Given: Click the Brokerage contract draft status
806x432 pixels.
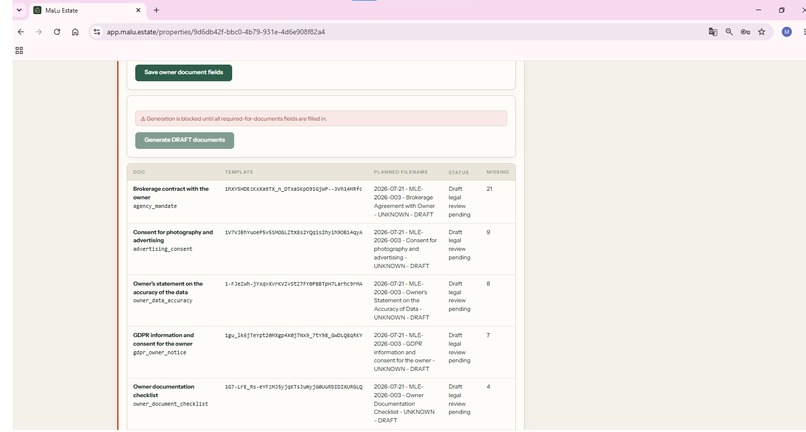Looking at the screenshot, I should pyautogui.click(x=459, y=202).
